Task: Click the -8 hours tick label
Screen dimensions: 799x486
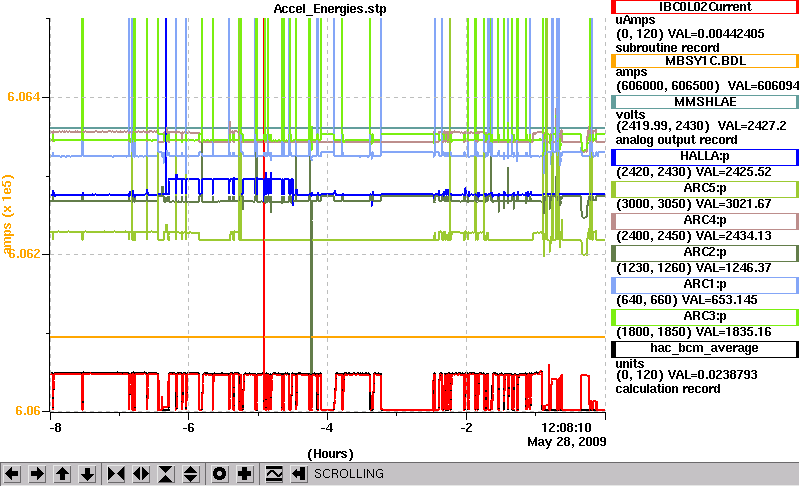Action: (x=55, y=427)
